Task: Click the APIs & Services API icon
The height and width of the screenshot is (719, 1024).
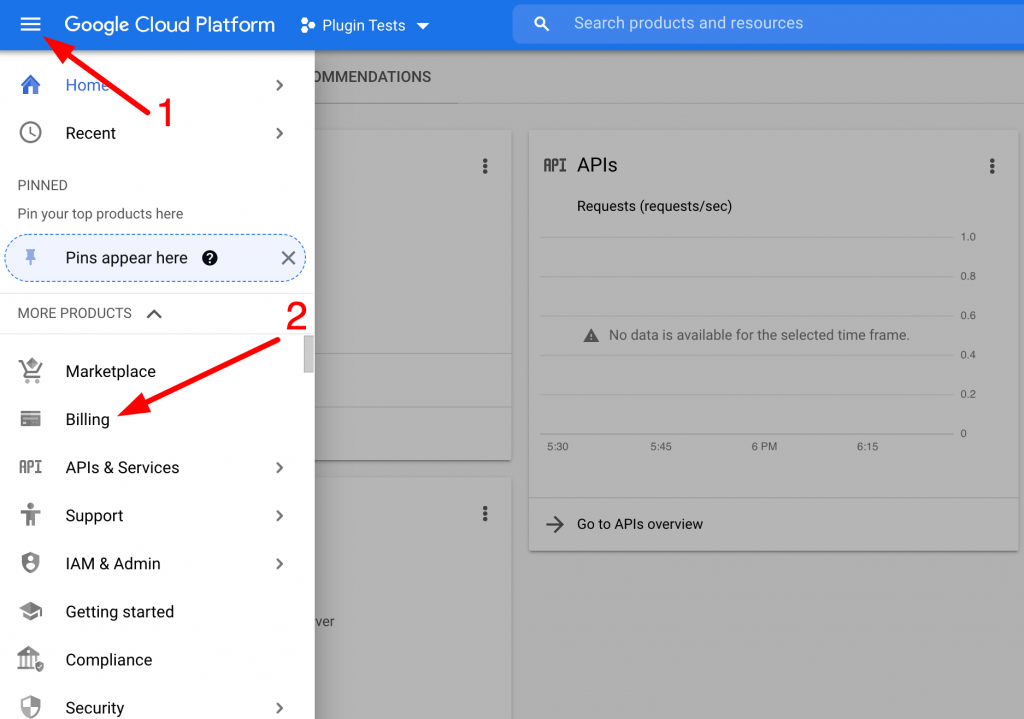Action: click(x=31, y=467)
